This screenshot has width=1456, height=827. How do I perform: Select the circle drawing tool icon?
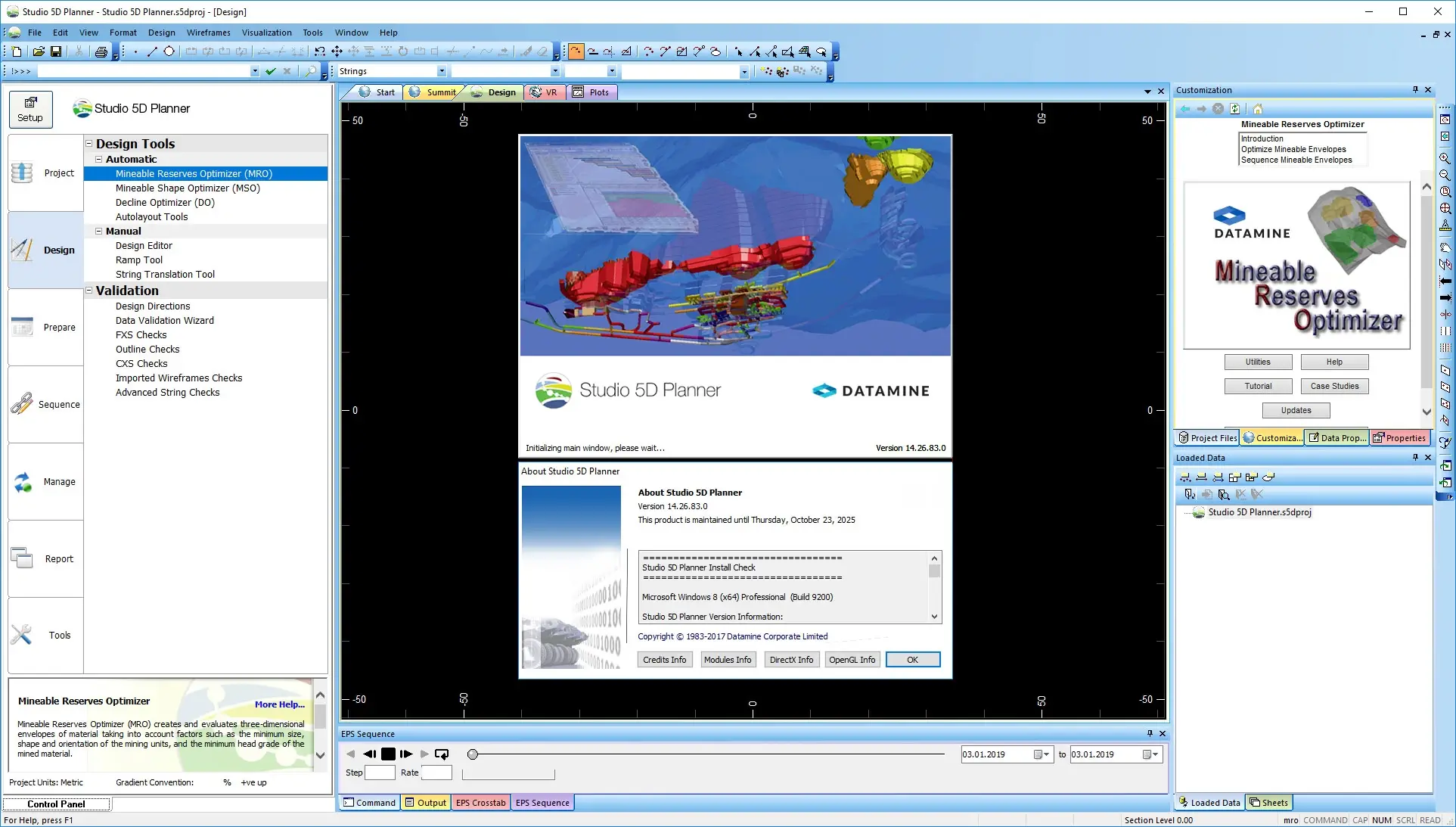click(x=169, y=51)
